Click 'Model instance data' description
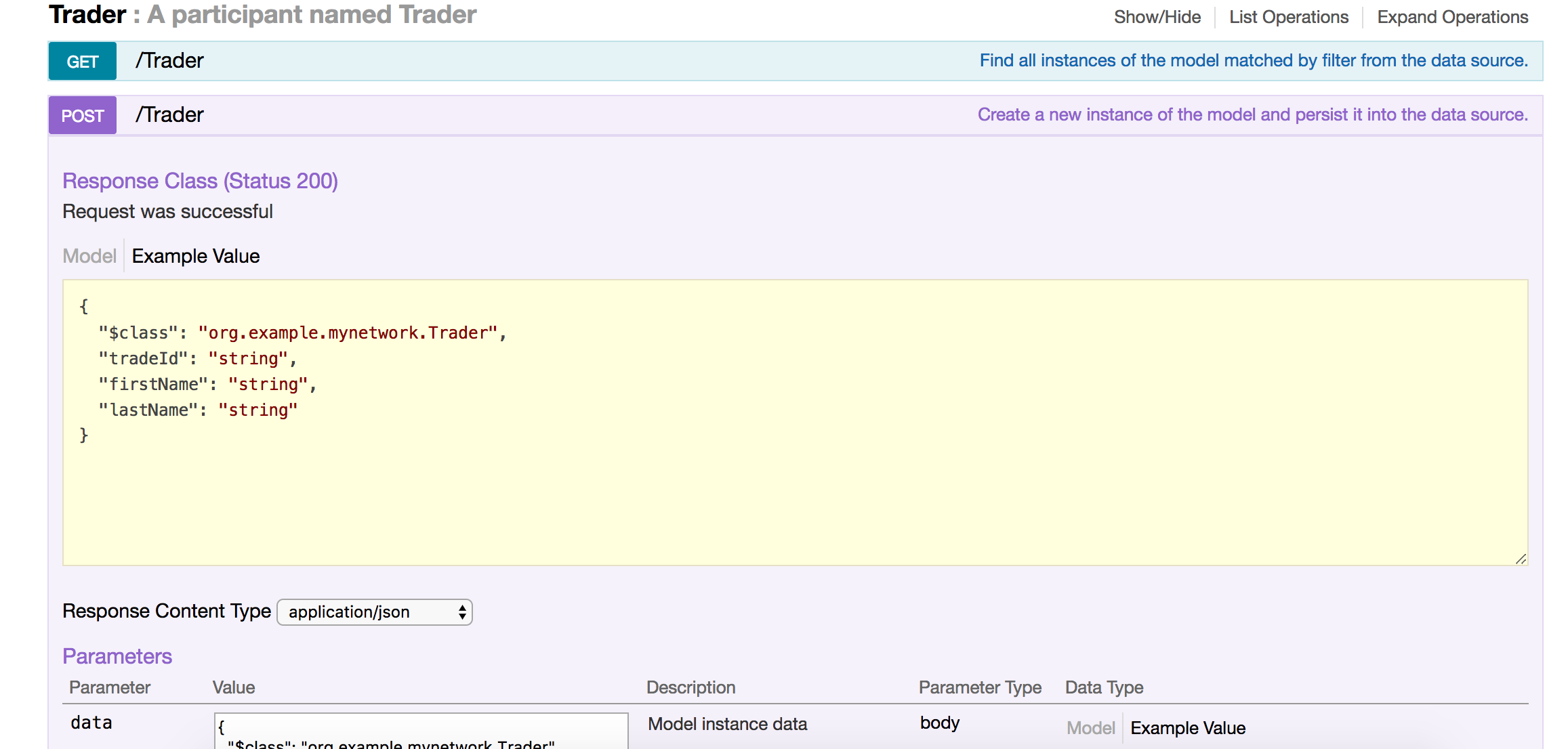This screenshot has height=749, width=1568. (x=728, y=724)
